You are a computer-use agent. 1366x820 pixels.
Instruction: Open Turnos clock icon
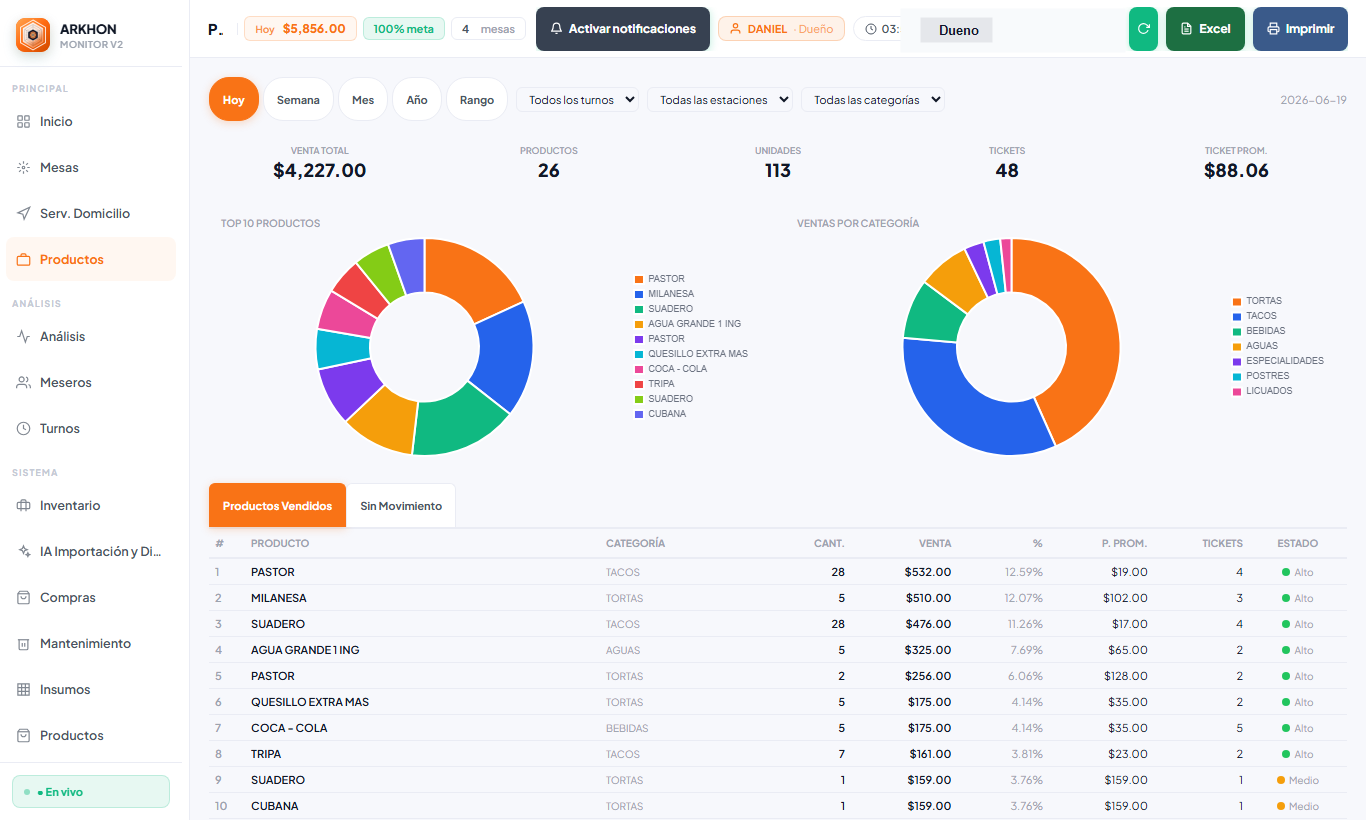(24, 428)
